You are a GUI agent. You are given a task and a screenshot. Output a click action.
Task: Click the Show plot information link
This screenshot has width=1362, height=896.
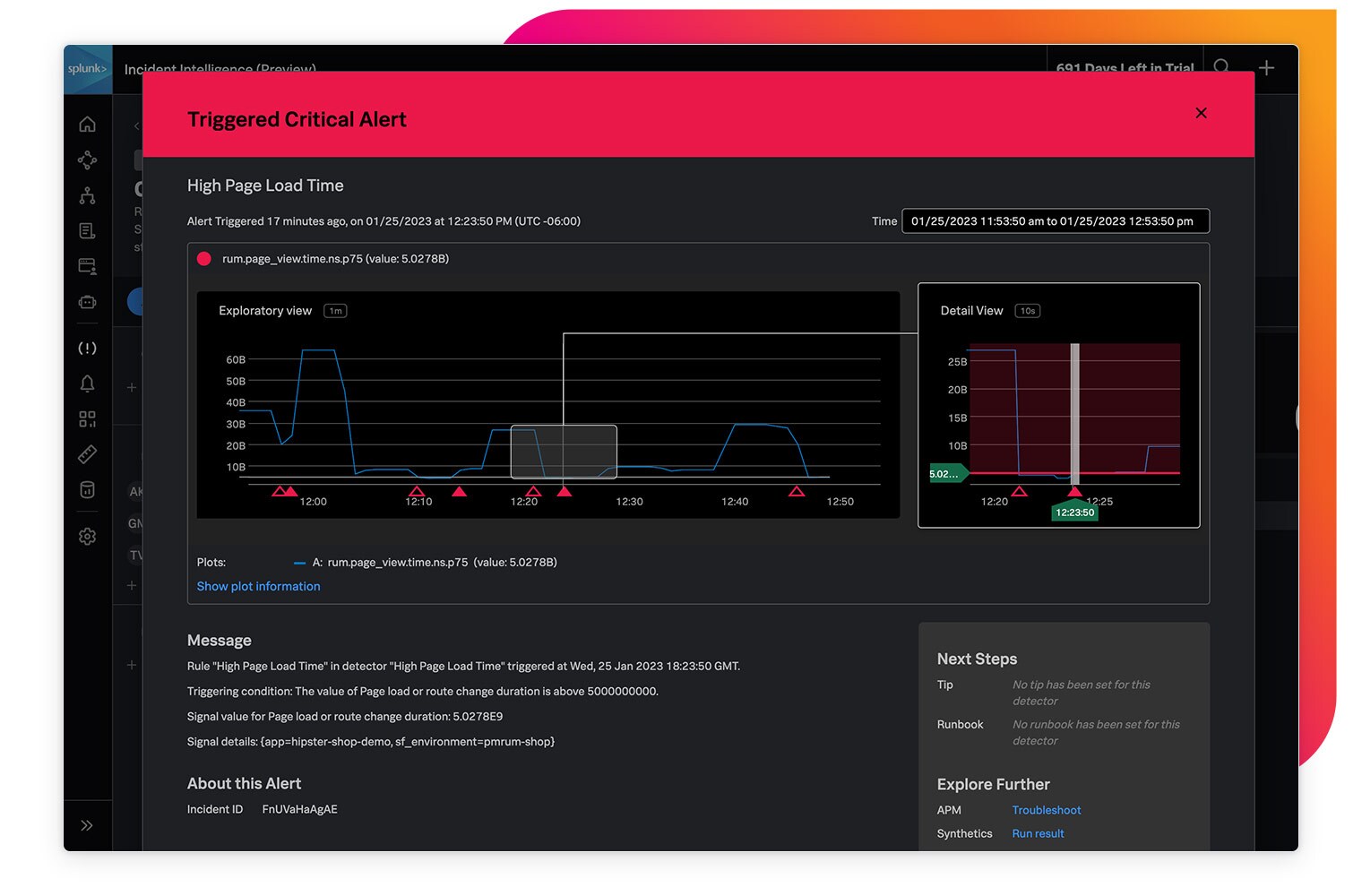pyautogui.click(x=258, y=586)
